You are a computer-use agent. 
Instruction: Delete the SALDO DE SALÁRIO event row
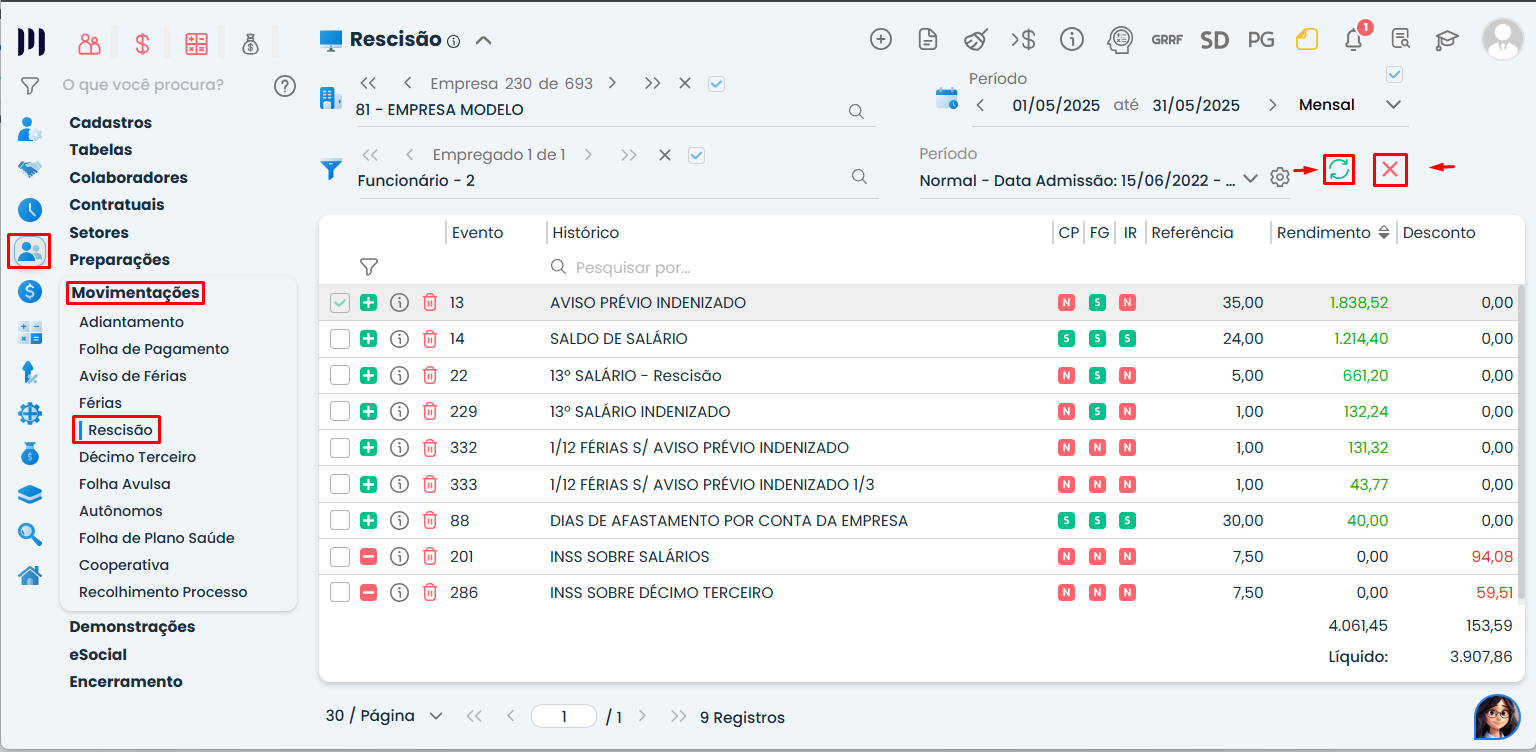pos(430,339)
